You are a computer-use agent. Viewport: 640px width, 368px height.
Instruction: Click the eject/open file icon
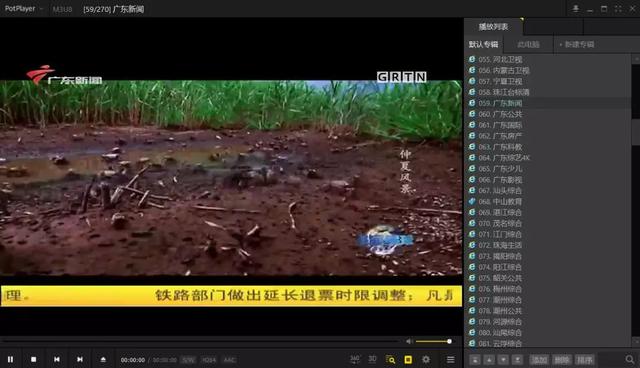[103, 359]
